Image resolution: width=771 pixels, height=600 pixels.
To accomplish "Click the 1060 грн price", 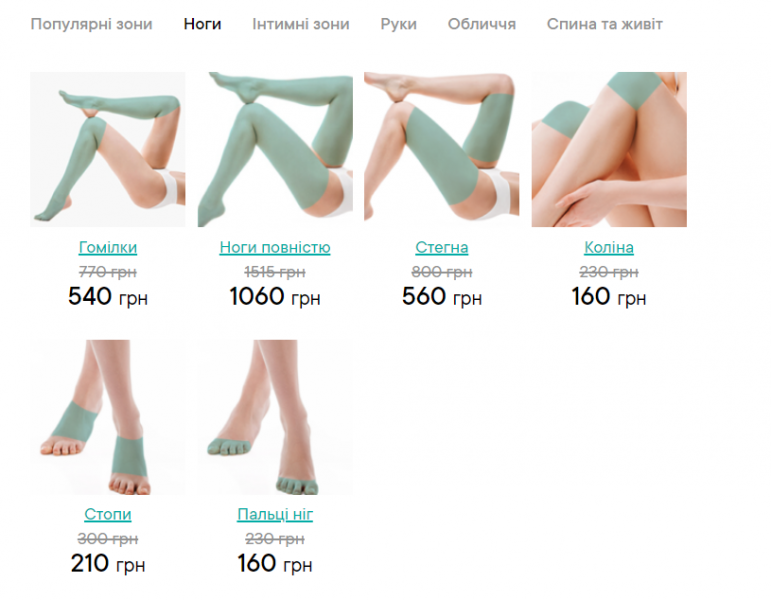I will point(275,297).
